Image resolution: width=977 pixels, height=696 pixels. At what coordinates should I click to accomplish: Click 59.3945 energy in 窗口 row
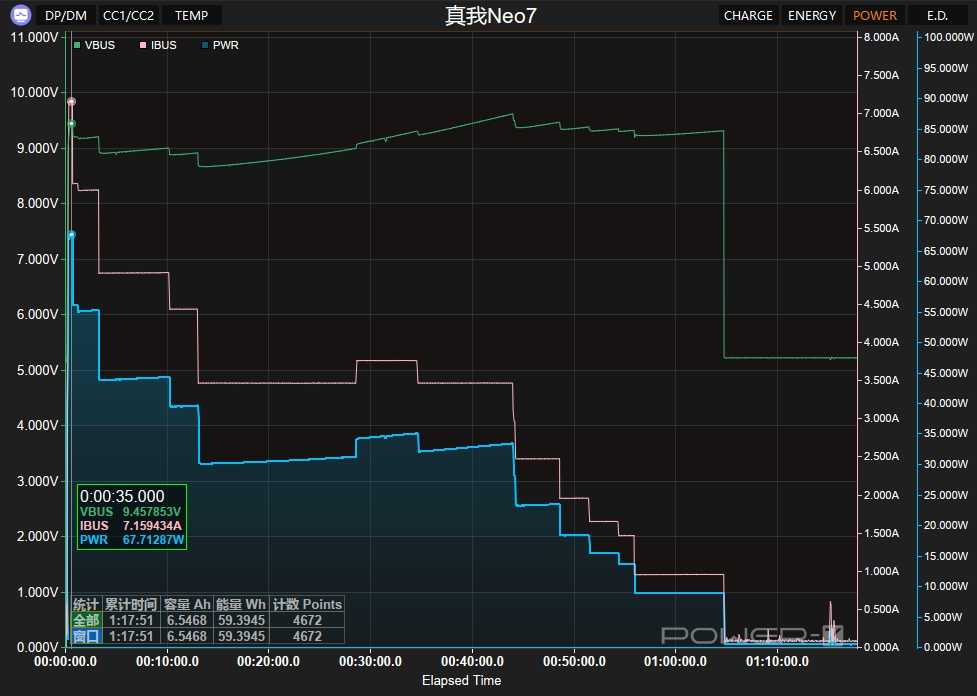[x=241, y=636]
